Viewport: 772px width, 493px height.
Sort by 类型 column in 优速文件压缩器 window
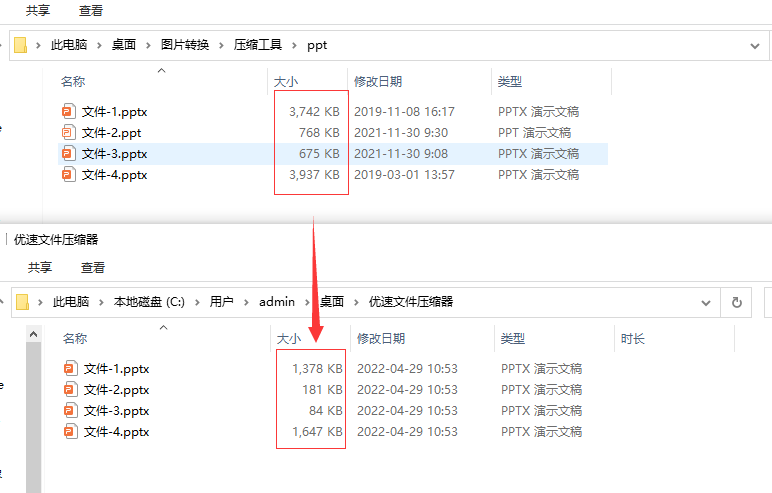[513, 338]
